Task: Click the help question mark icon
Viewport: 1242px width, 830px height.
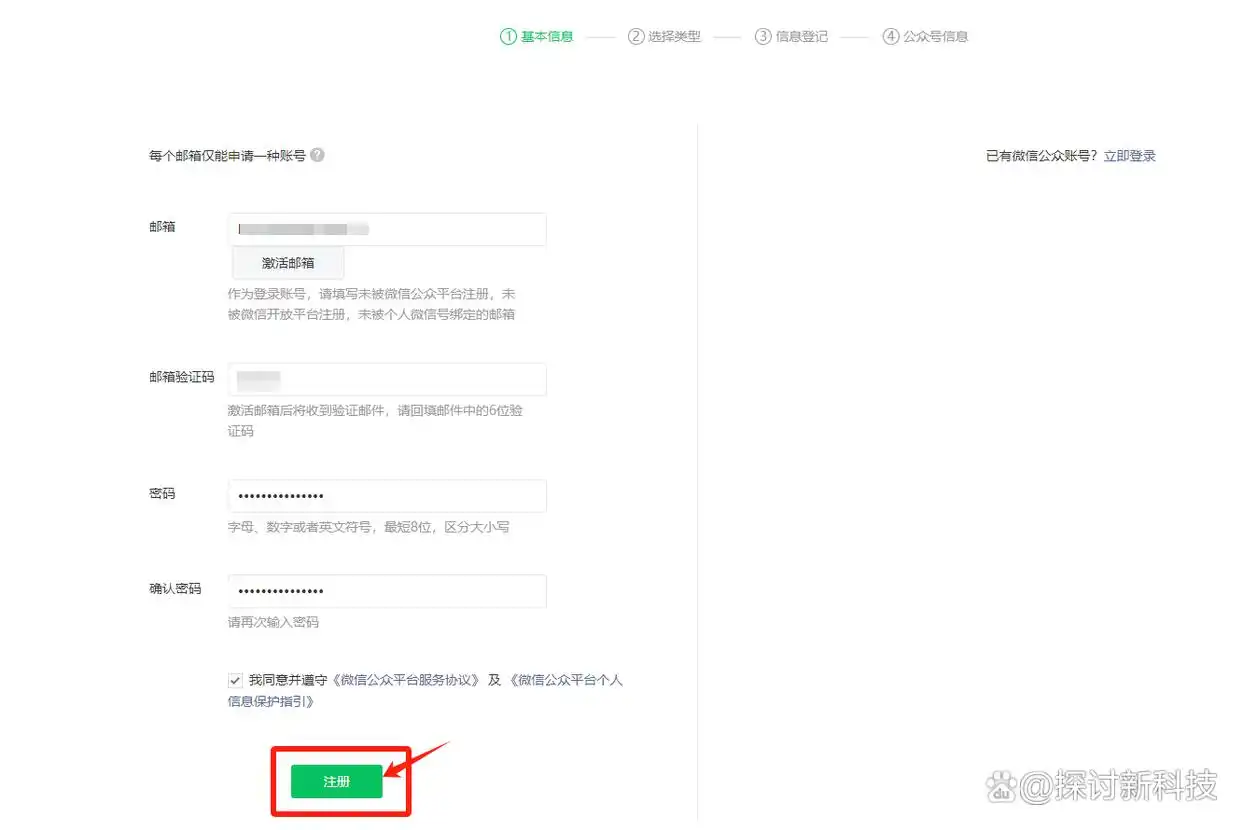Action: [x=317, y=155]
